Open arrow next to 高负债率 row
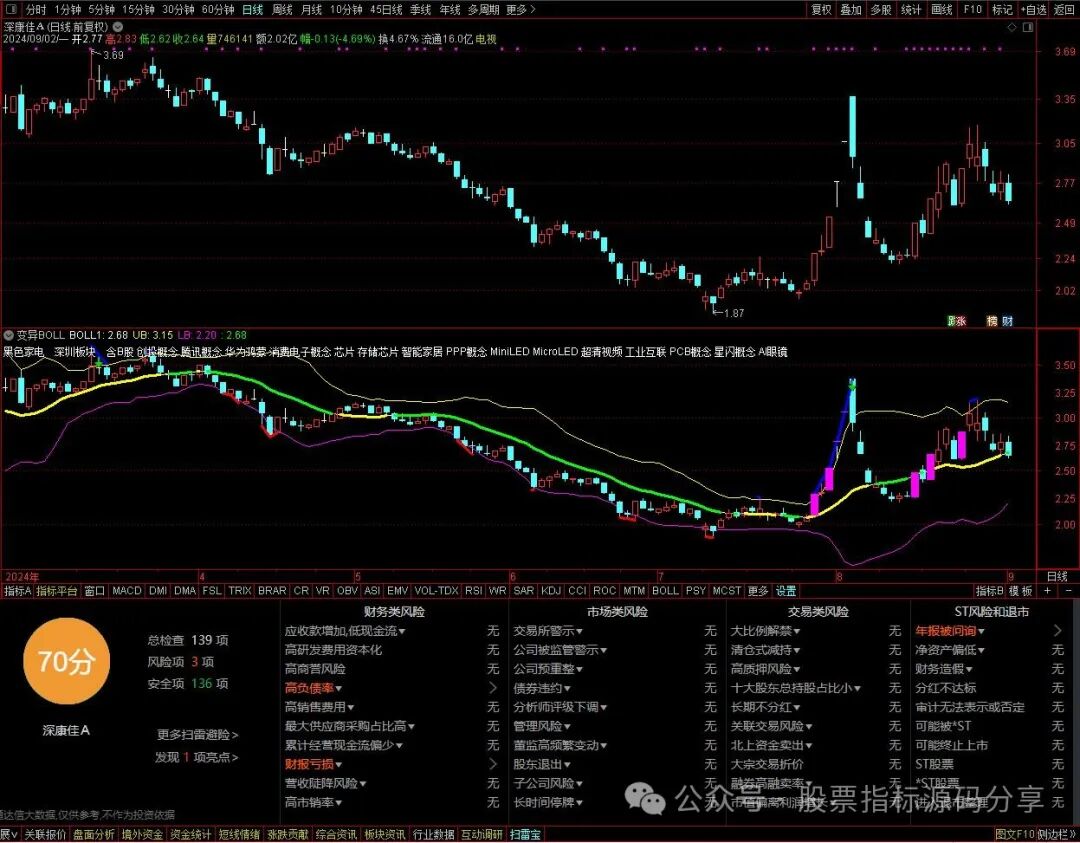The image size is (1080, 843). click(x=493, y=688)
